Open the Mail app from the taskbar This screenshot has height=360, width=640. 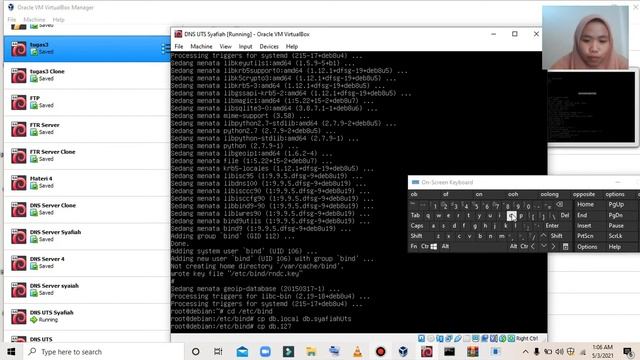pyautogui.click(x=242, y=351)
